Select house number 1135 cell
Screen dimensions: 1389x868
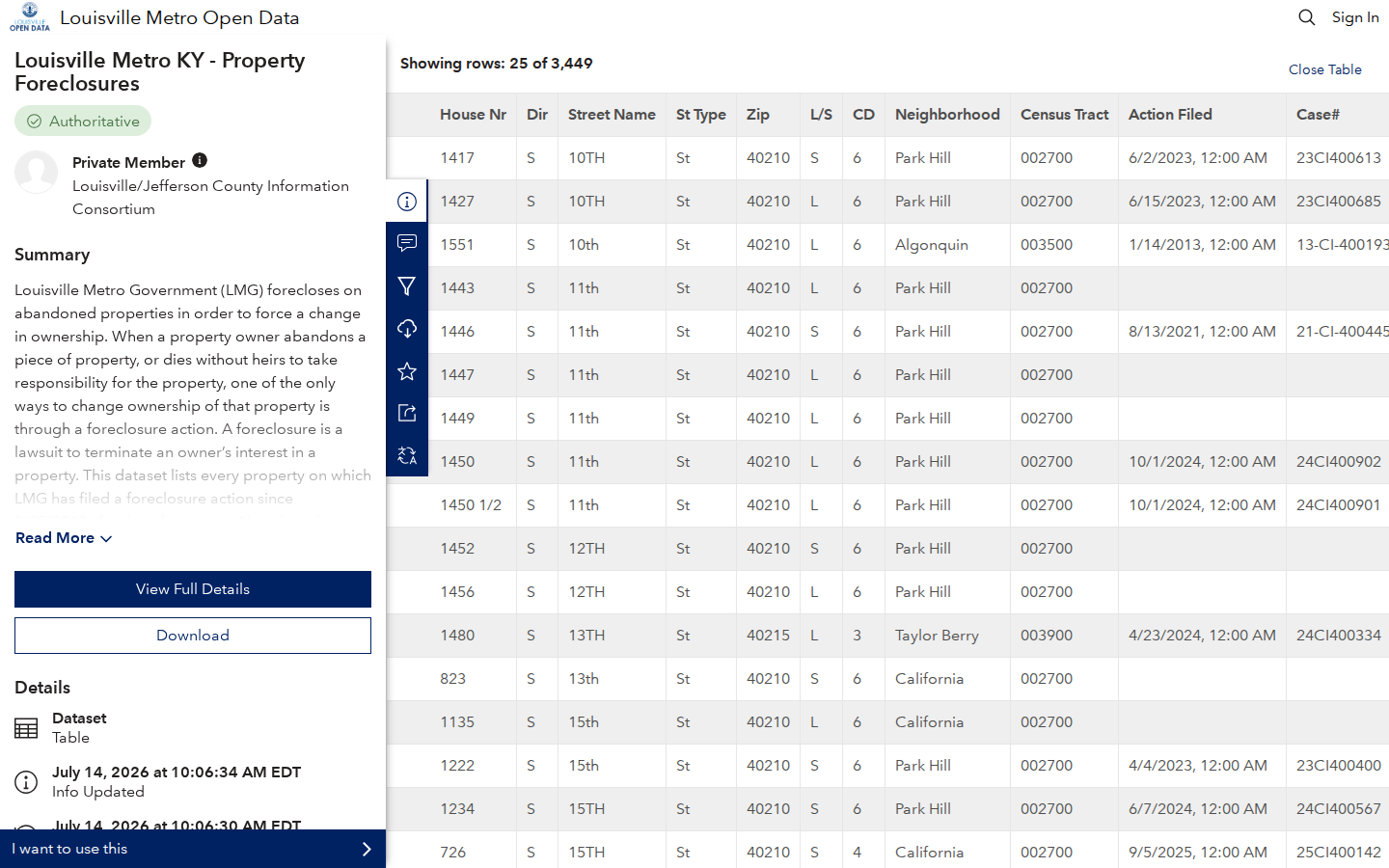(473, 722)
